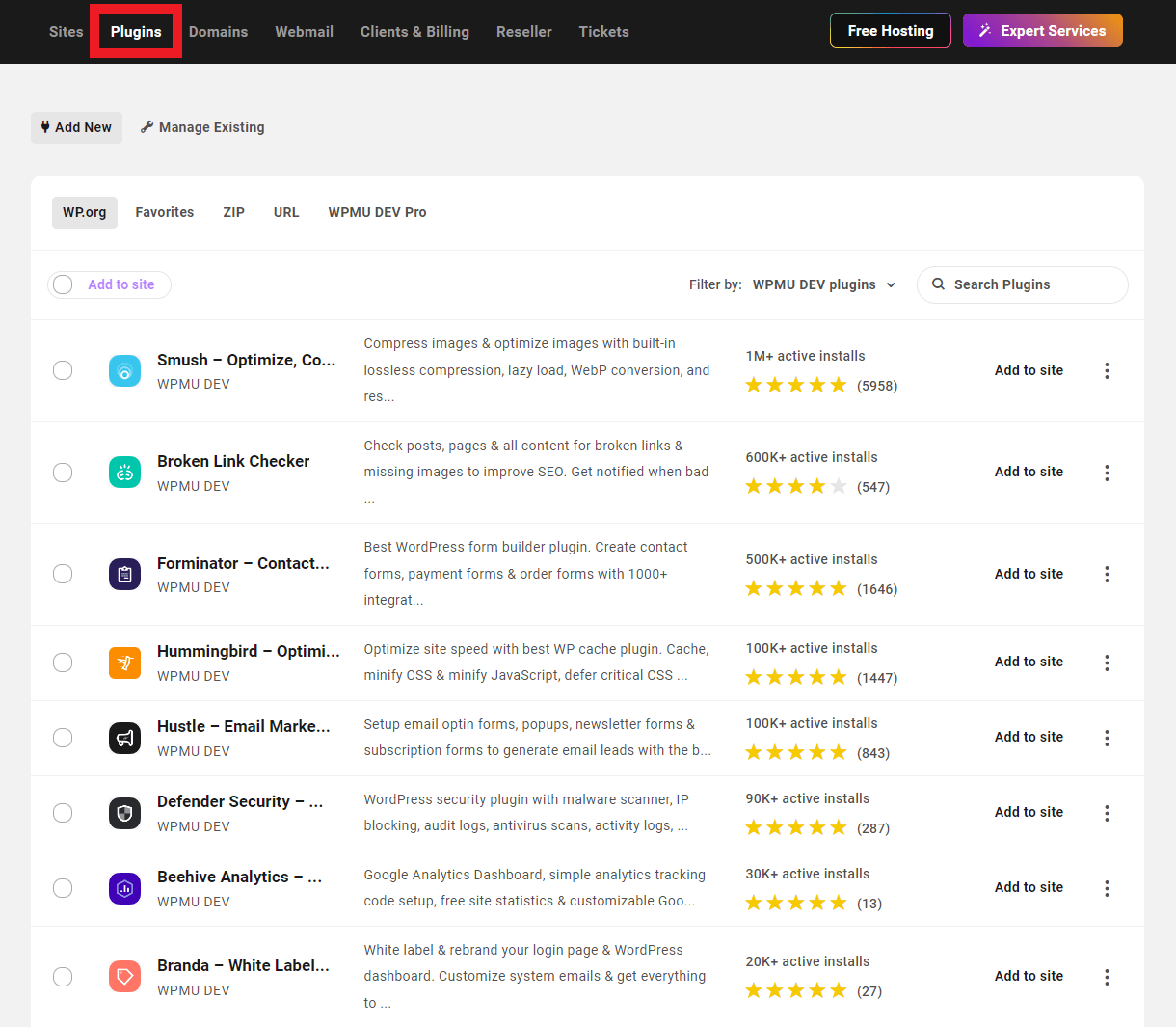Open the Reseller menu item
1176x1027 pixels.
click(524, 32)
